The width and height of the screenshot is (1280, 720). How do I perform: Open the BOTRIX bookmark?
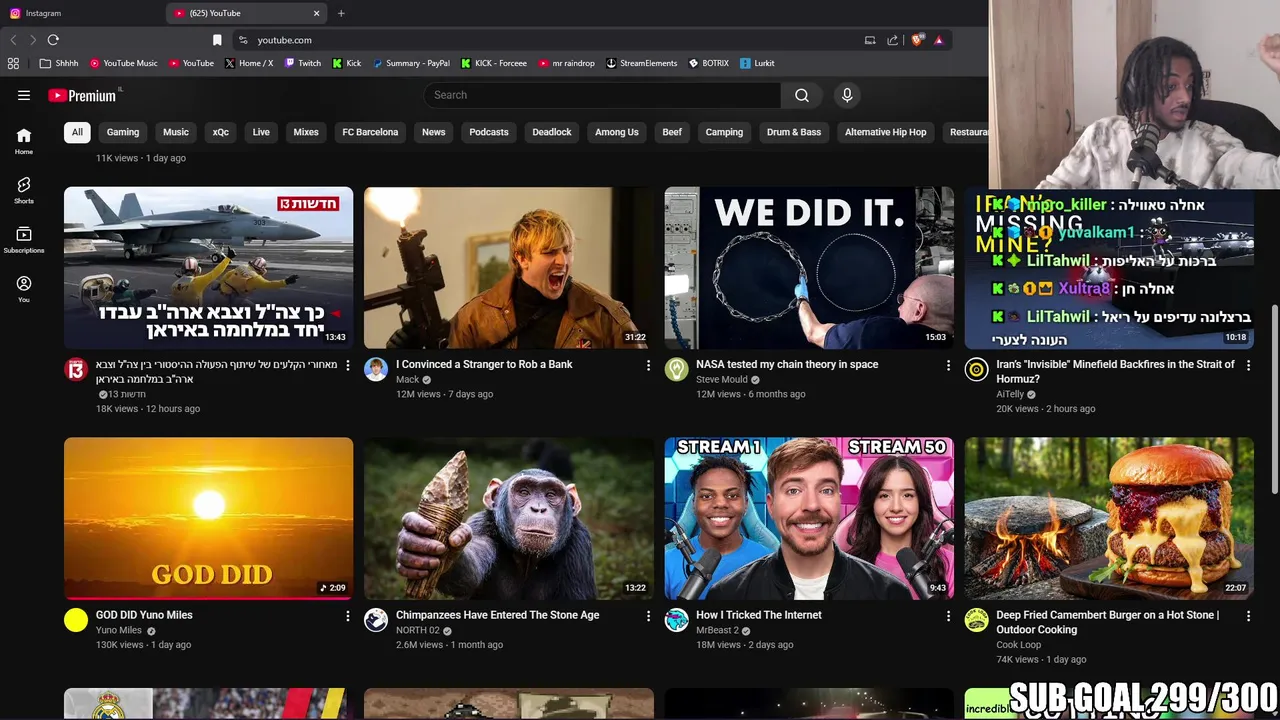pyautogui.click(x=709, y=63)
